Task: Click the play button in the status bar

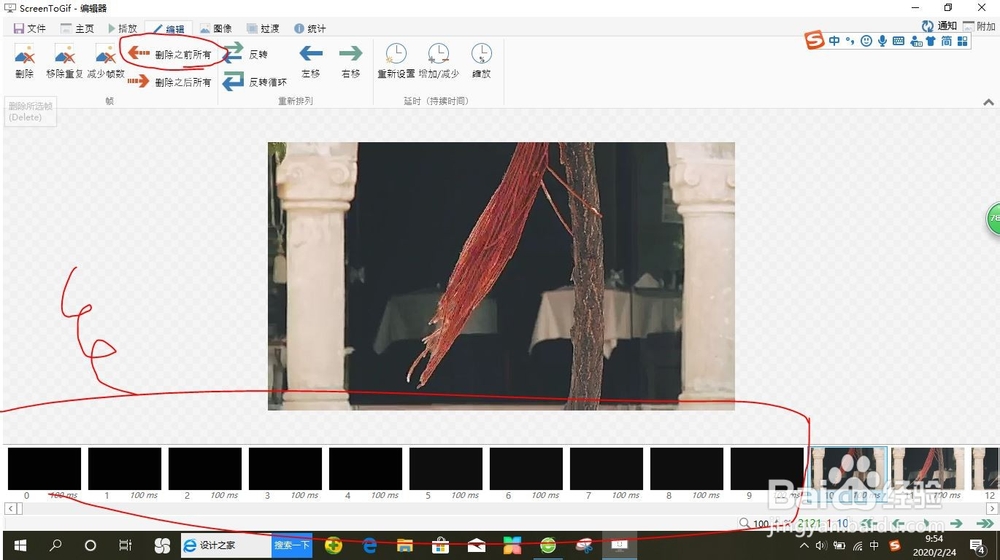Action: 927,523
